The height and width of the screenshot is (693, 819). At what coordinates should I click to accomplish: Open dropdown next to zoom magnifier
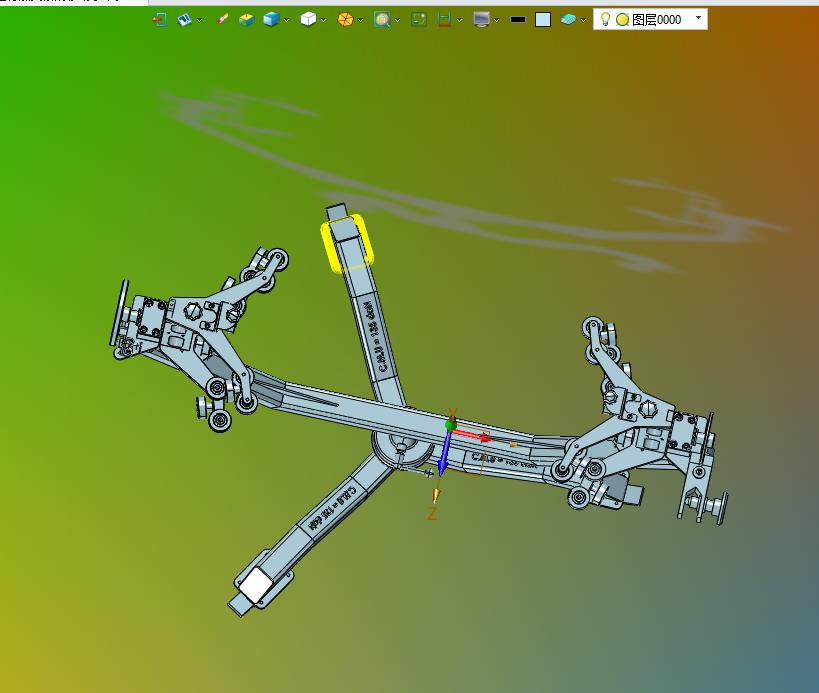(397, 20)
